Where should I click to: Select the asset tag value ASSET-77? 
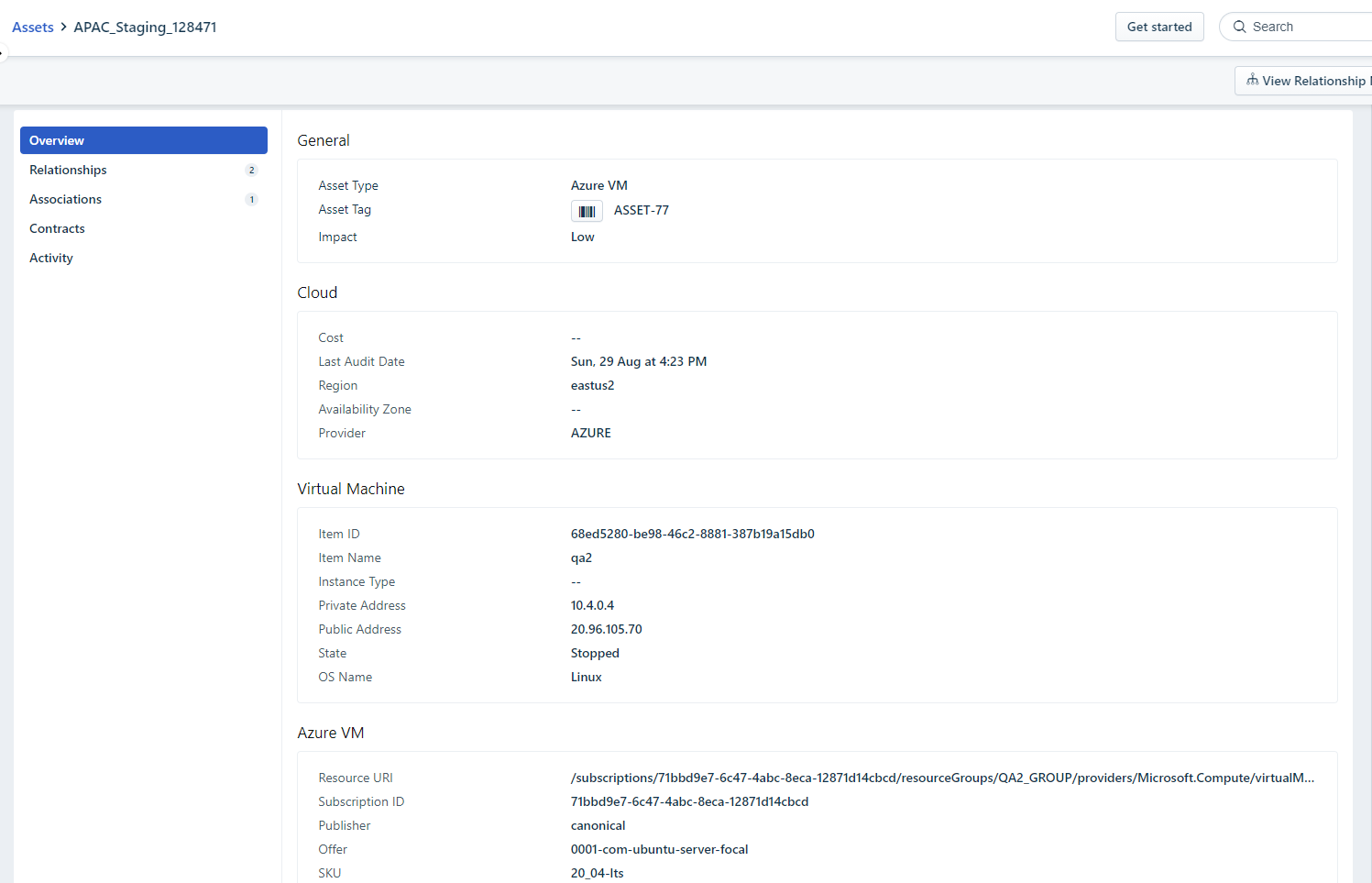point(642,210)
